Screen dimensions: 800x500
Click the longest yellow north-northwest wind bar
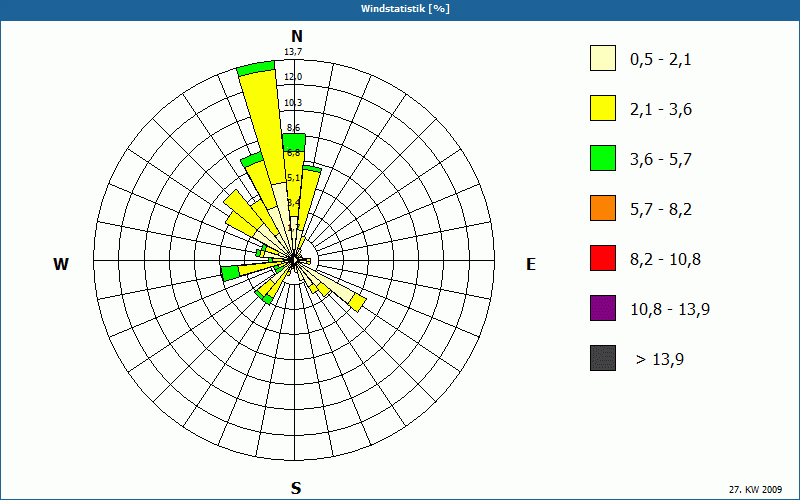pos(263,128)
